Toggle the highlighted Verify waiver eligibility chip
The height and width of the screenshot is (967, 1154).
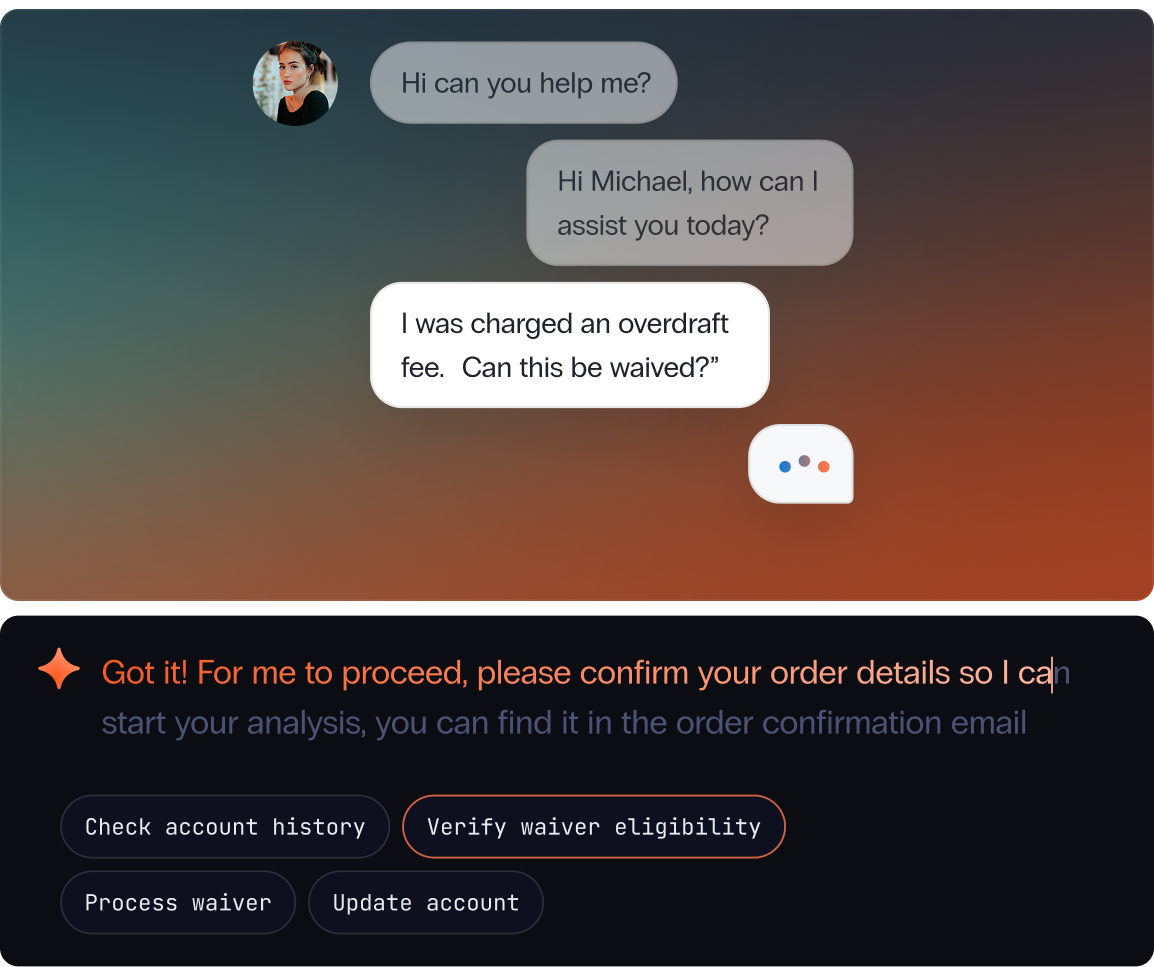[x=594, y=826]
